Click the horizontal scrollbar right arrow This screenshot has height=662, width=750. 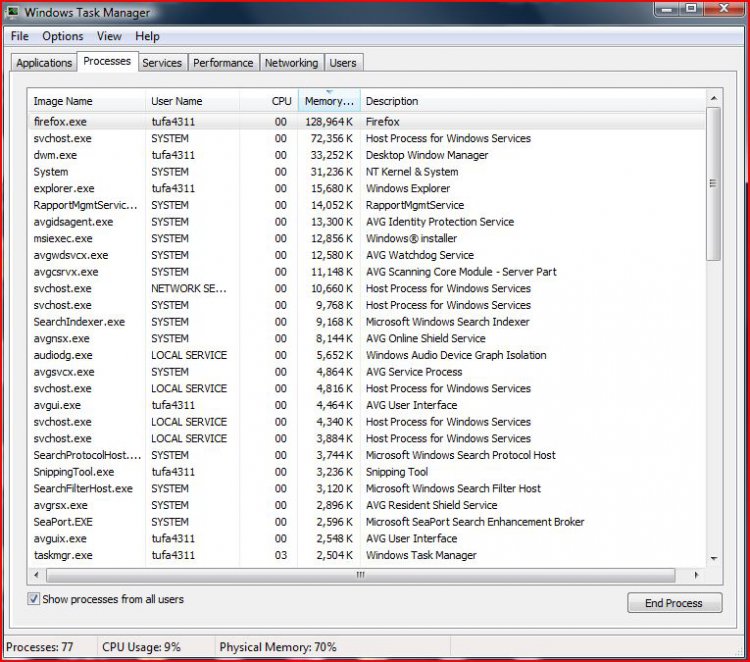tap(696, 574)
